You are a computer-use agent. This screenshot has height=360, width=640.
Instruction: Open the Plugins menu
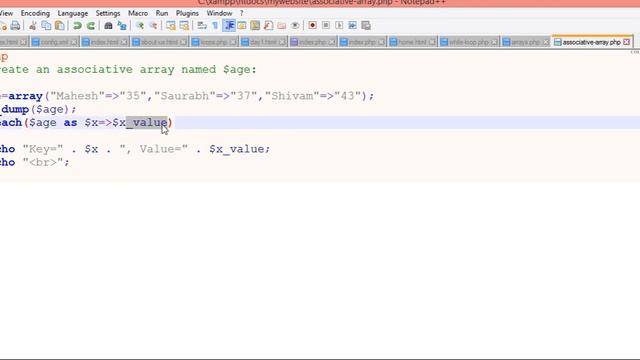187,13
